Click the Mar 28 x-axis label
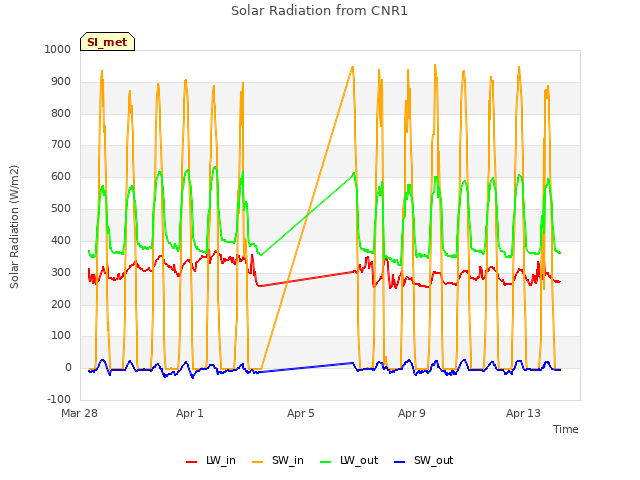The image size is (640, 480). pyautogui.click(x=80, y=413)
